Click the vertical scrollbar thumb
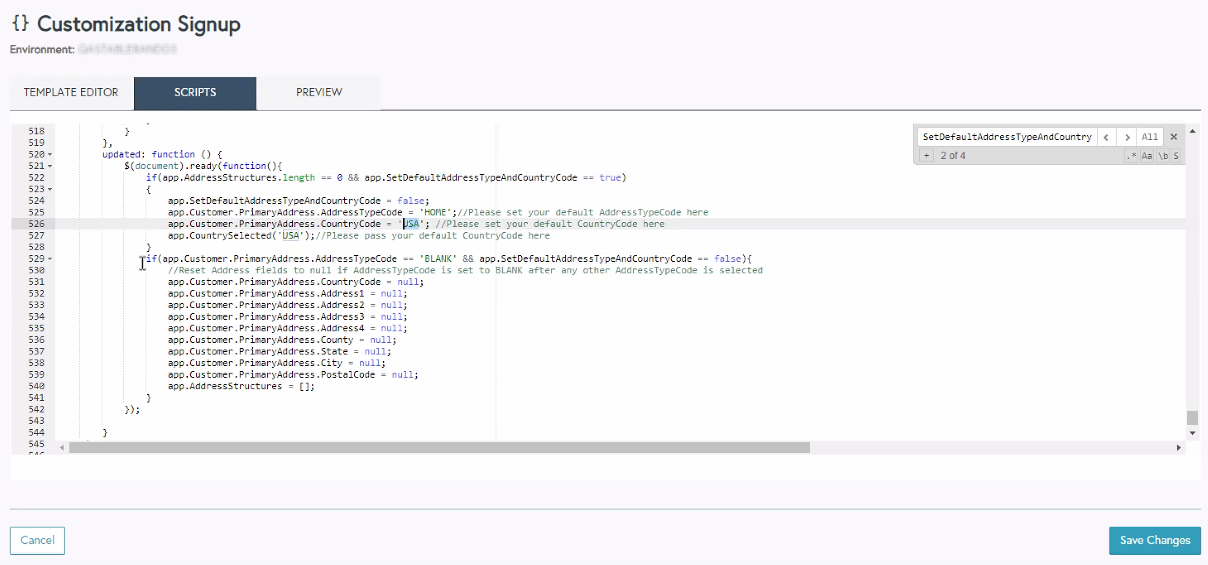Viewport: 1208px width, 565px height. tap(1191, 418)
